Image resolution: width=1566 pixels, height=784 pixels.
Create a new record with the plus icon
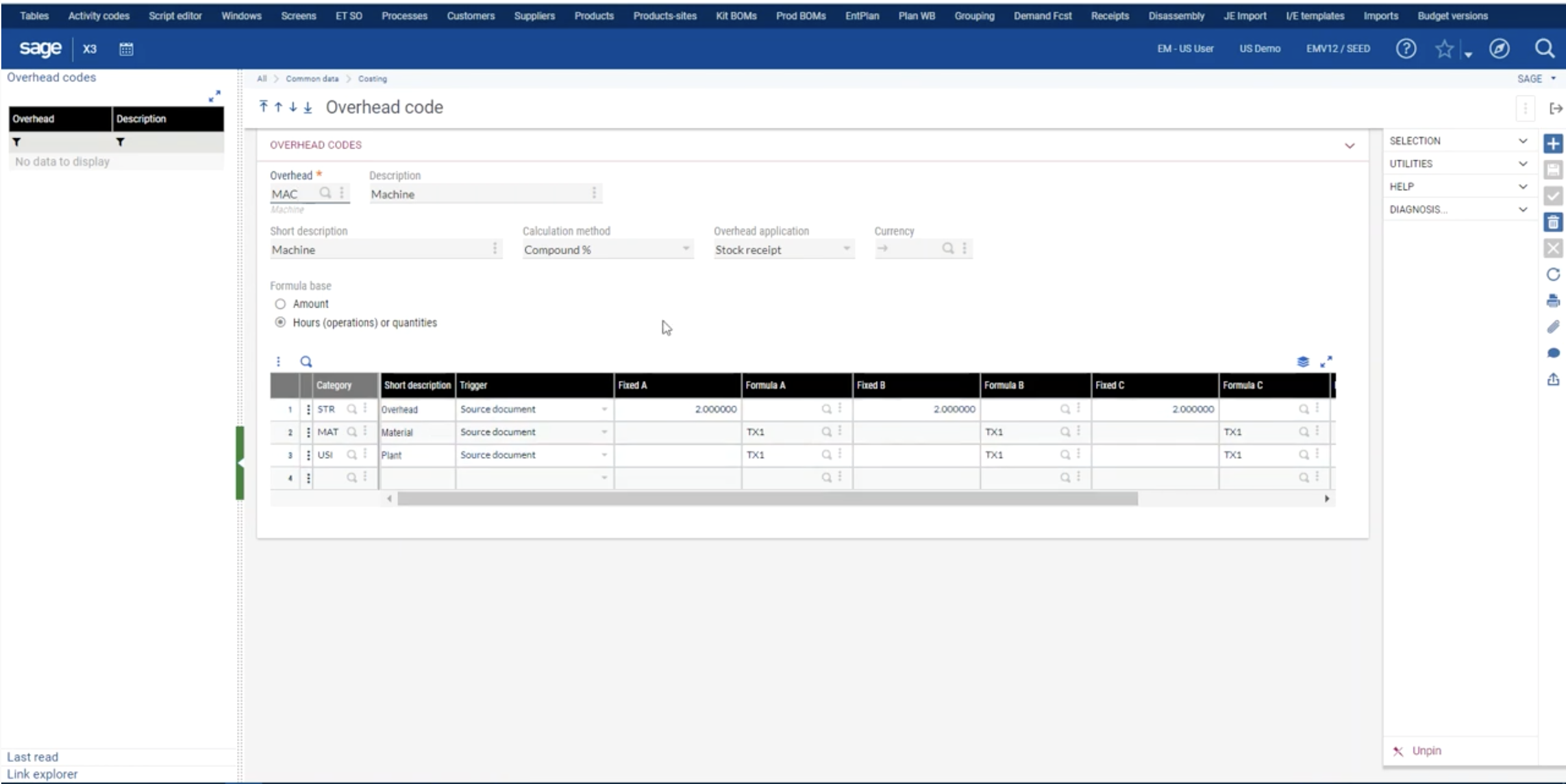(x=1554, y=143)
